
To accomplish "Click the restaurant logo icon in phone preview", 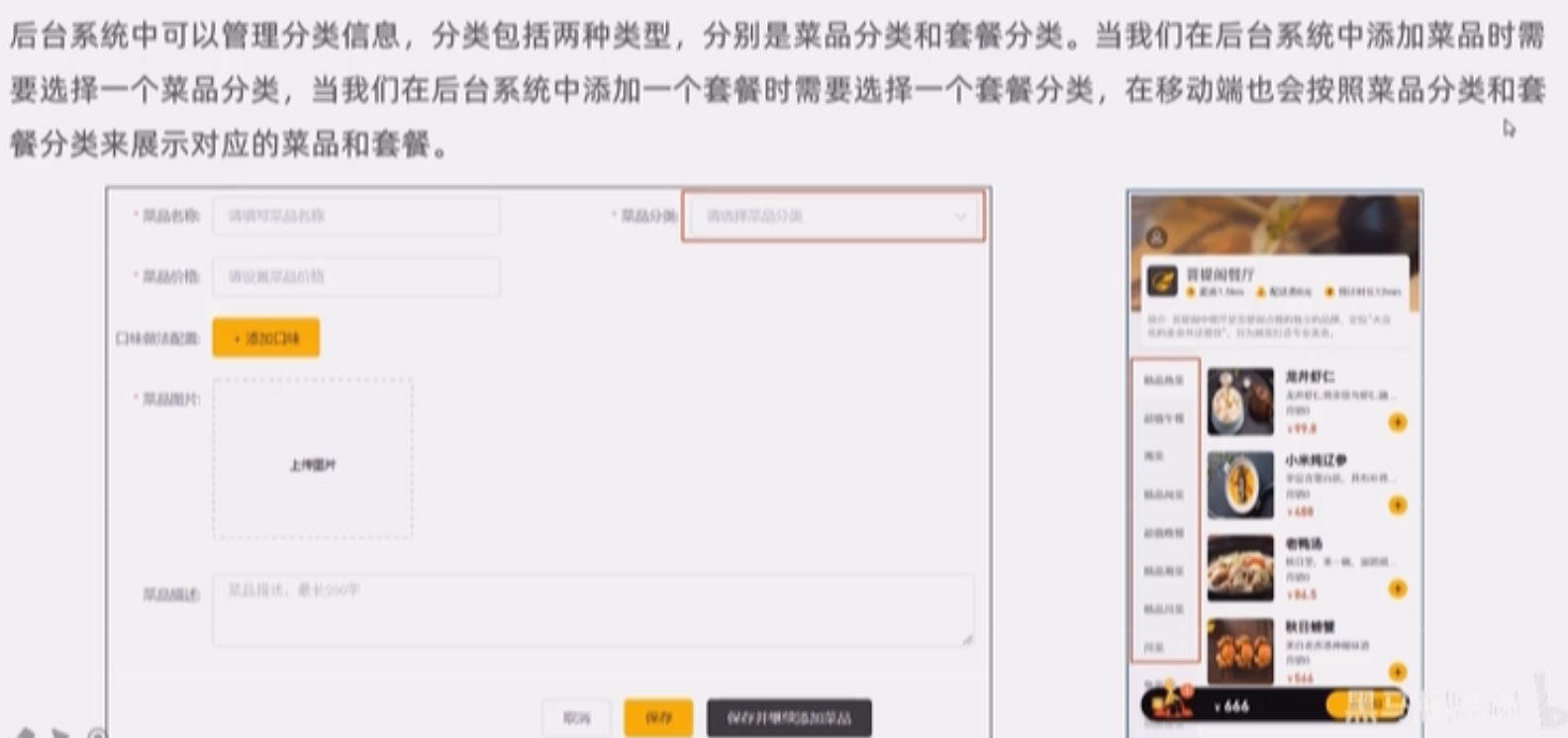I will [1162, 281].
